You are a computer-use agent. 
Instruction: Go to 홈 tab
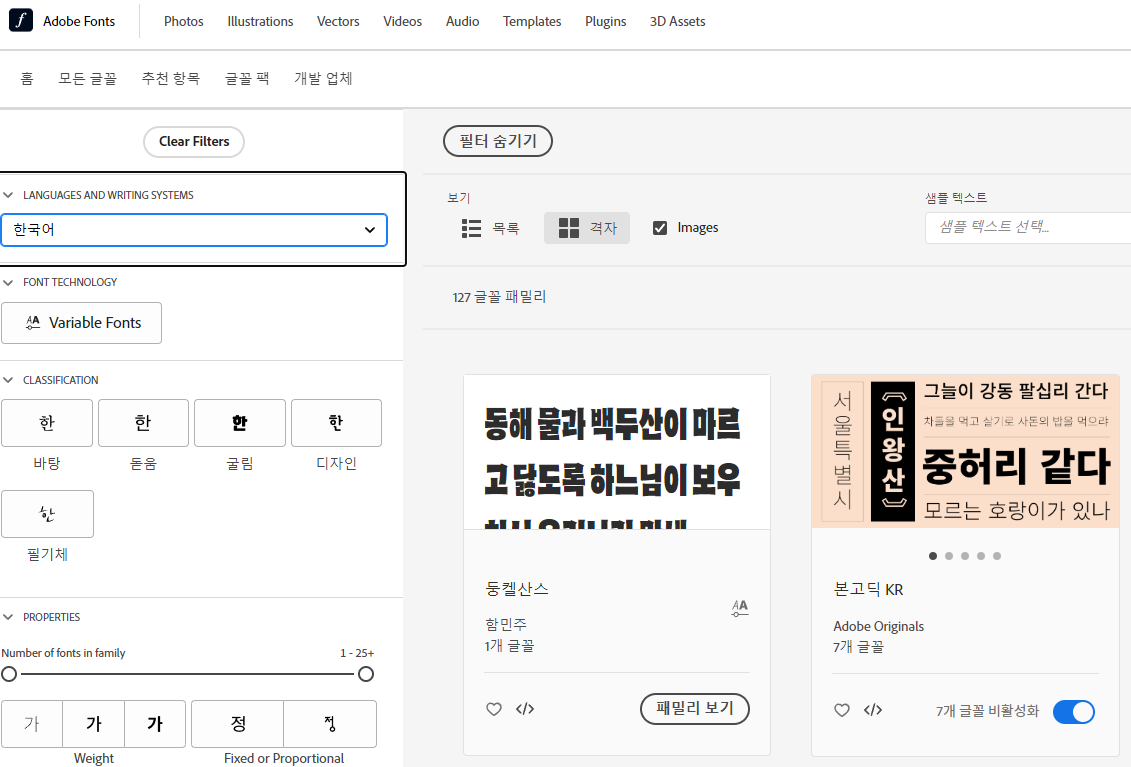click(27, 78)
